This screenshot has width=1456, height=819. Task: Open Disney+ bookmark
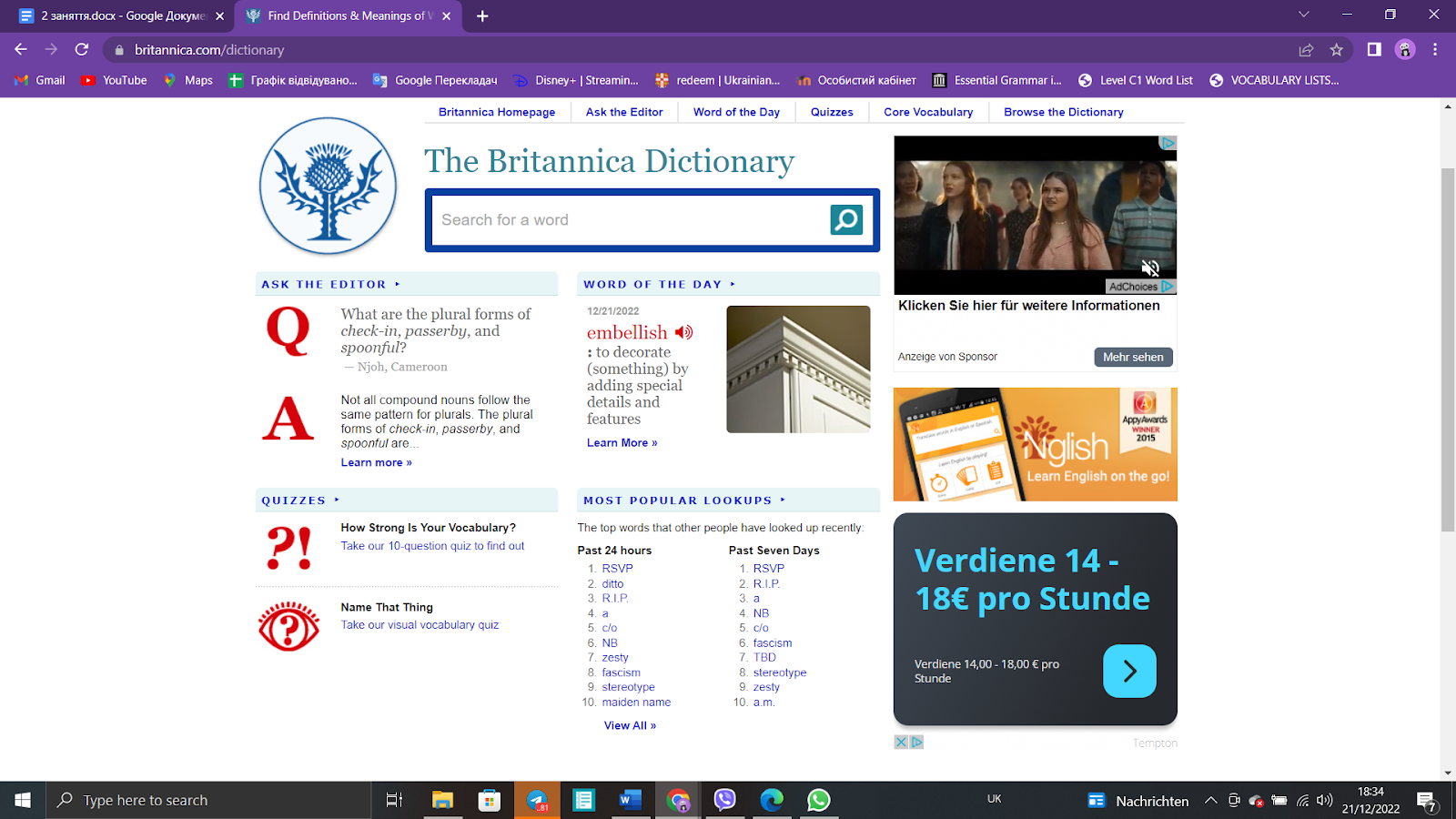point(576,80)
